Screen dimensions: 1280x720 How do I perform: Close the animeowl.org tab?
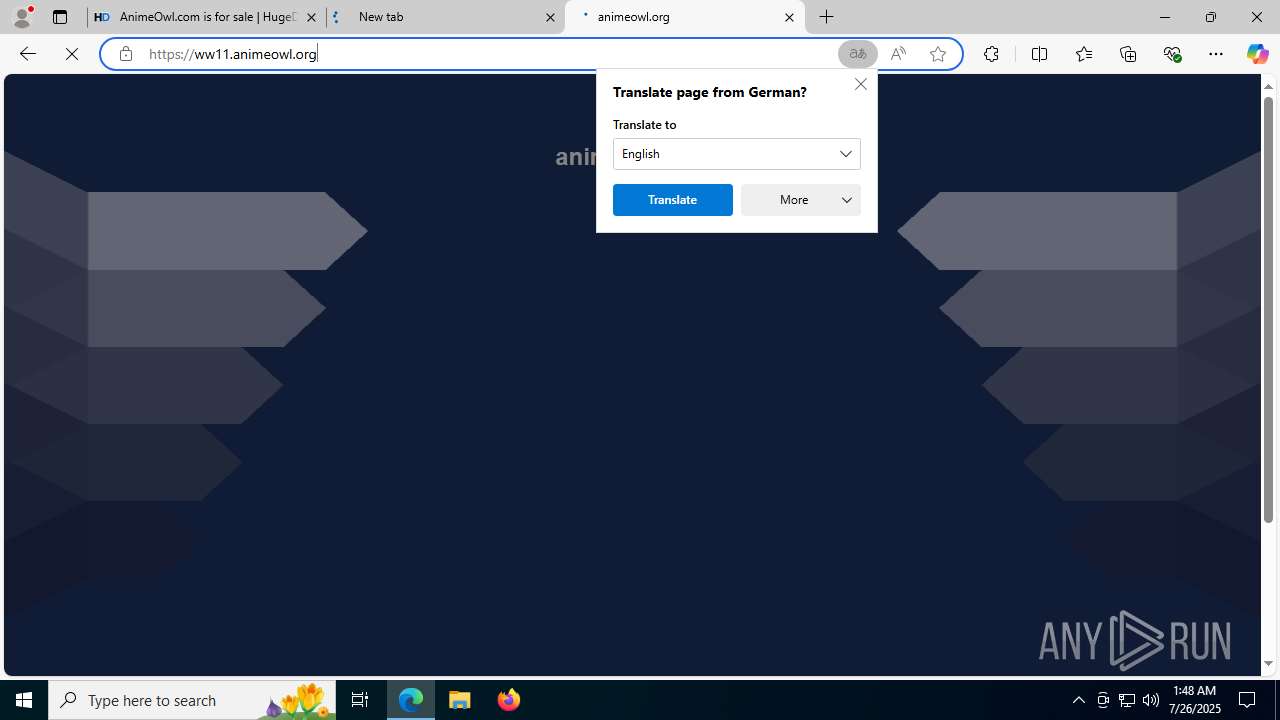789,17
